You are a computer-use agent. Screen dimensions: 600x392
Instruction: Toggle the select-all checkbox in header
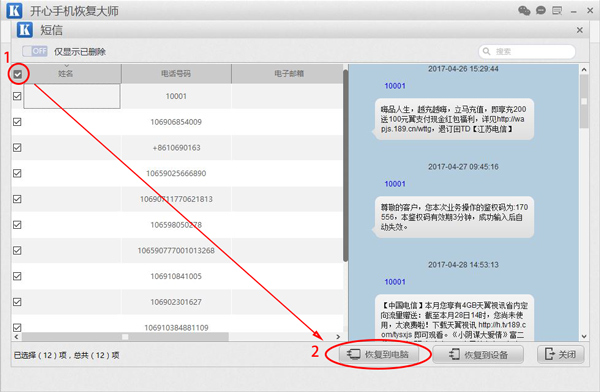[18, 74]
